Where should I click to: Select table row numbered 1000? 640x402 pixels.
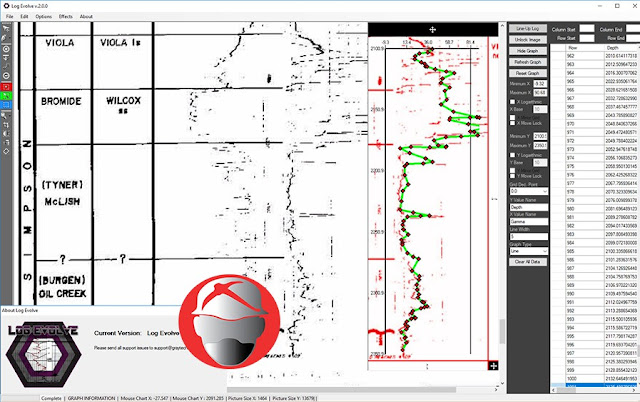coord(596,379)
